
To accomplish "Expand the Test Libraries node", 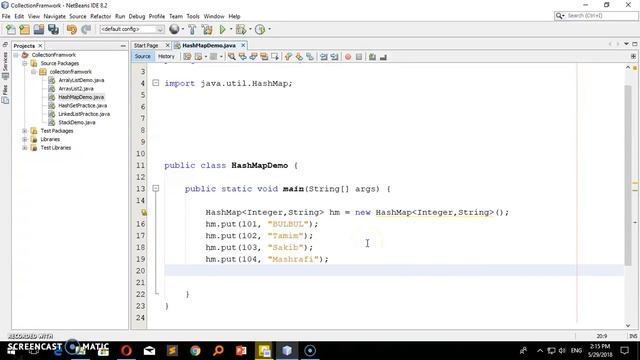I will pyautogui.click(x=25, y=148).
